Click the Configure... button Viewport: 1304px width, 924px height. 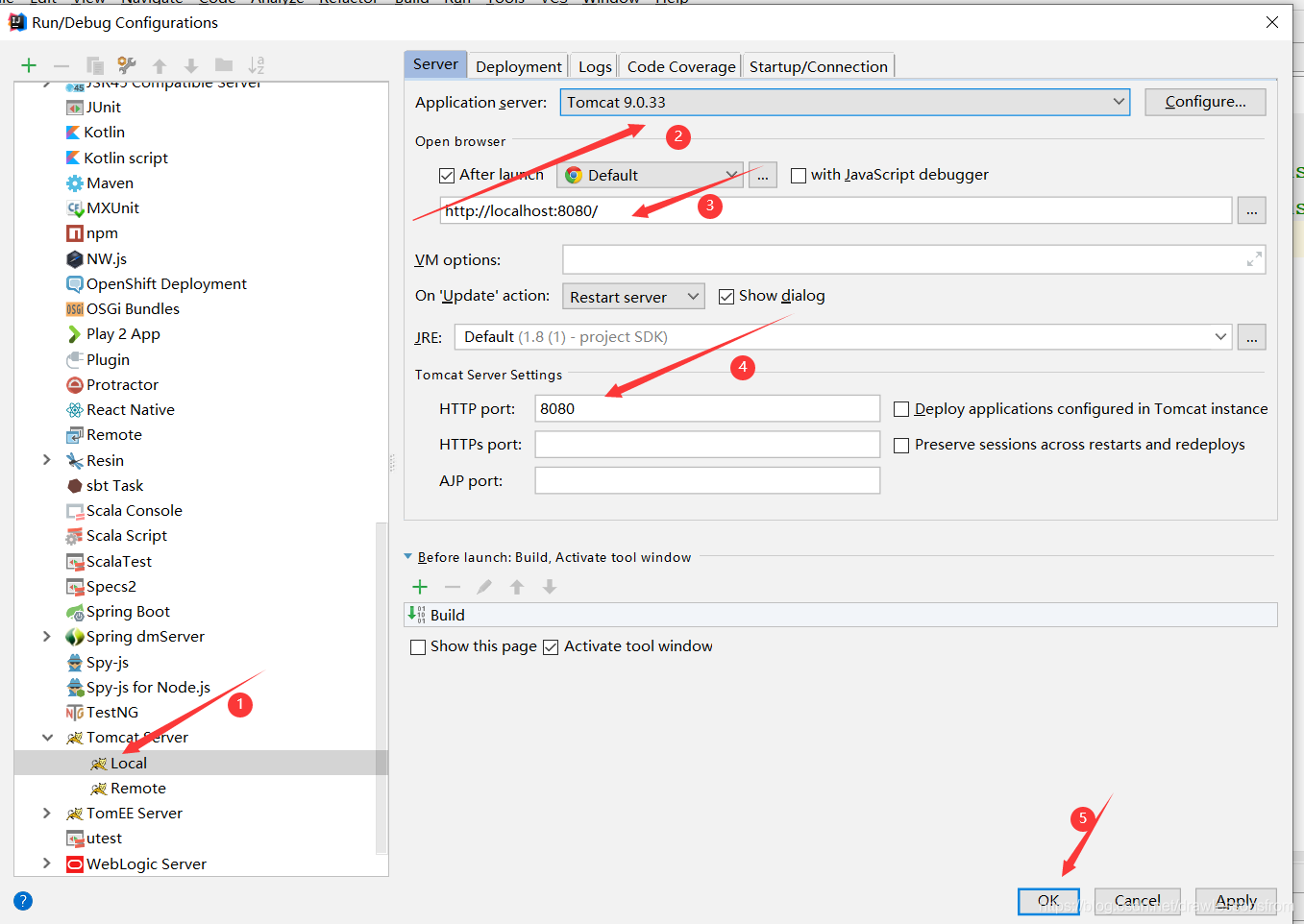coord(1205,102)
